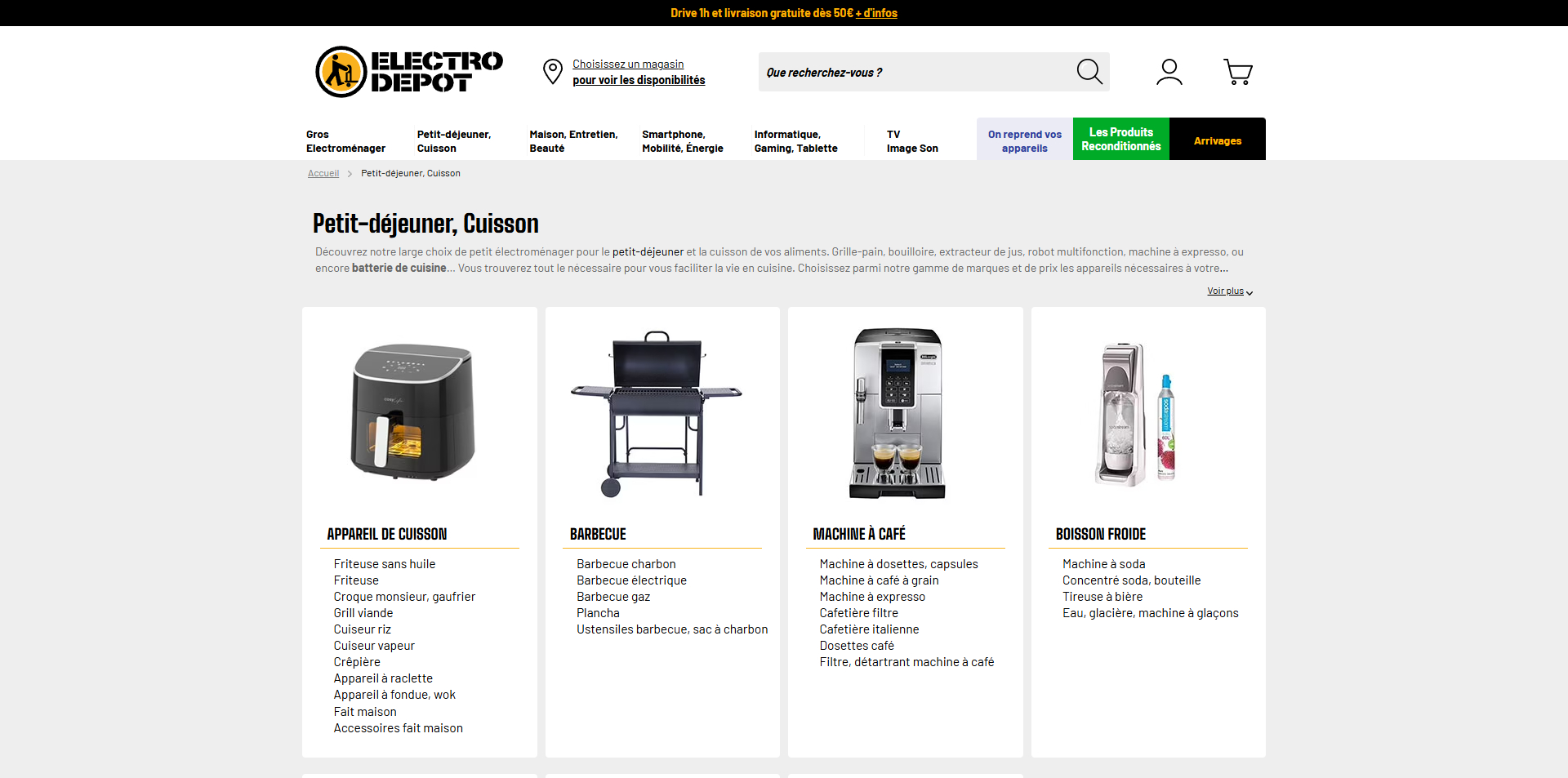1568x778 pixels.
Task: Click the barbecue grill image
Action: (x=656, y=414)
